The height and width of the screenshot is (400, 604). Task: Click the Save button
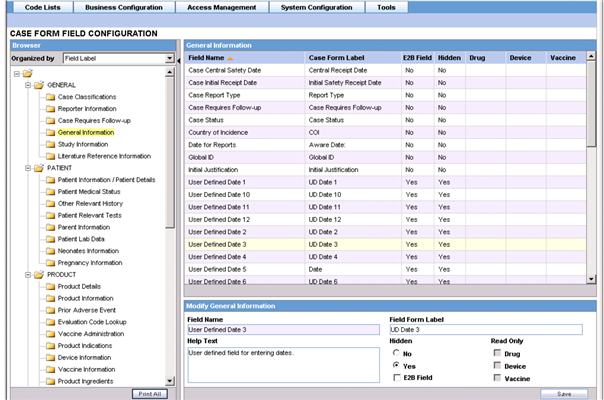(564, 394)
